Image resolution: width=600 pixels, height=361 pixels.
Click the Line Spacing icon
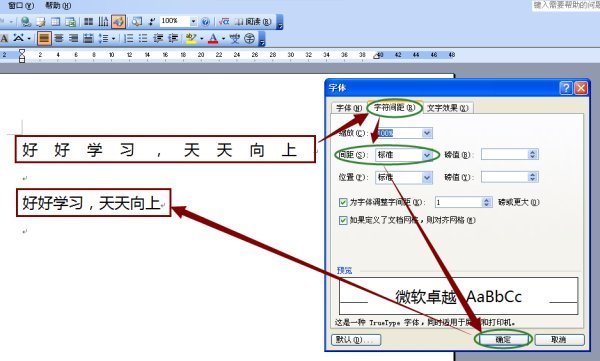pos(103,38)
